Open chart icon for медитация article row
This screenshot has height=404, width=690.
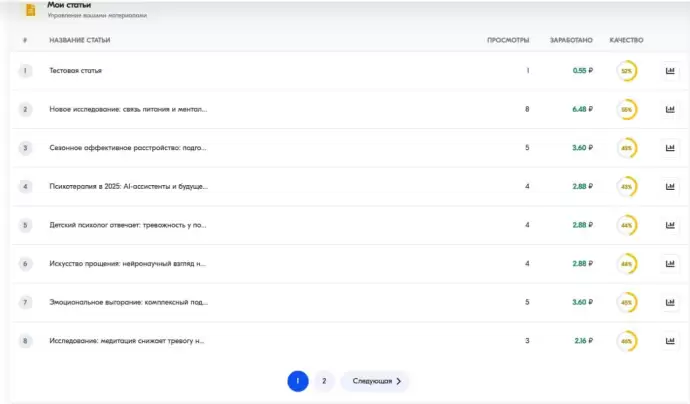click(670, 341)
